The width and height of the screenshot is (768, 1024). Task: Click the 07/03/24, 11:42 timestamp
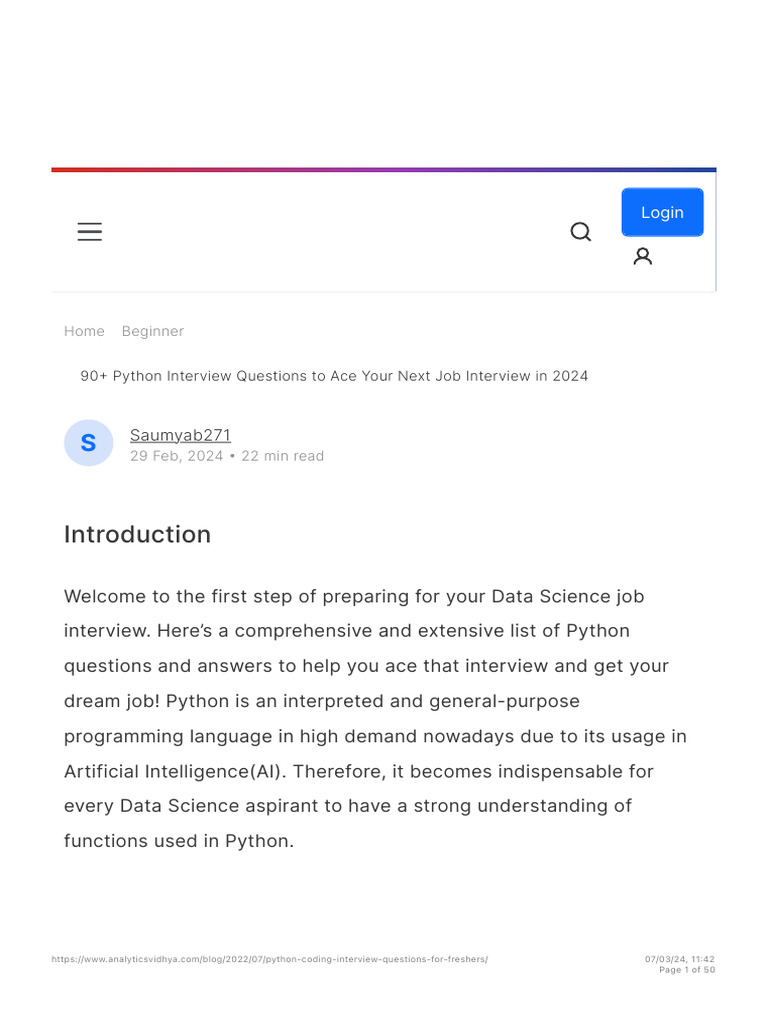pyautogui.click(x=680, y=959)
